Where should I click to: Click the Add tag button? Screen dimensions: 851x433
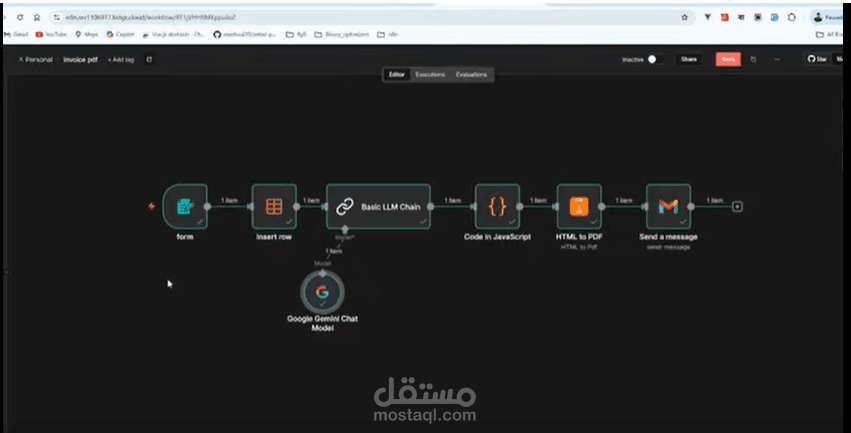click(120, 60)
